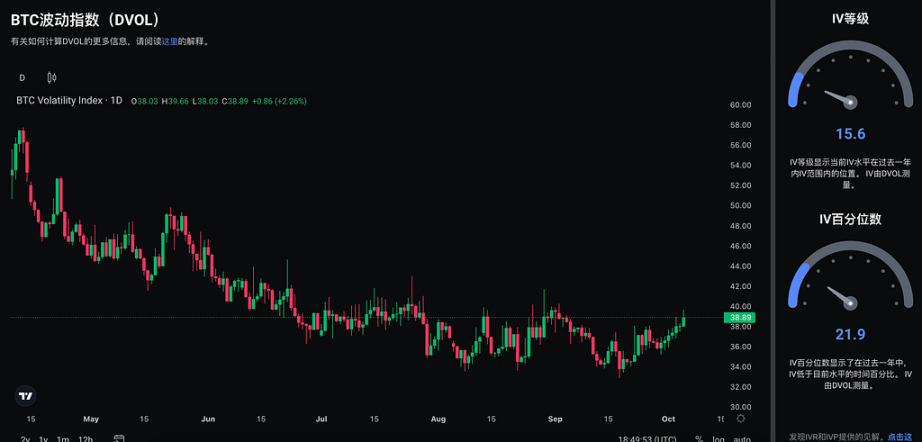Click the TradingView logo on the chart

(x=25, y=395)
